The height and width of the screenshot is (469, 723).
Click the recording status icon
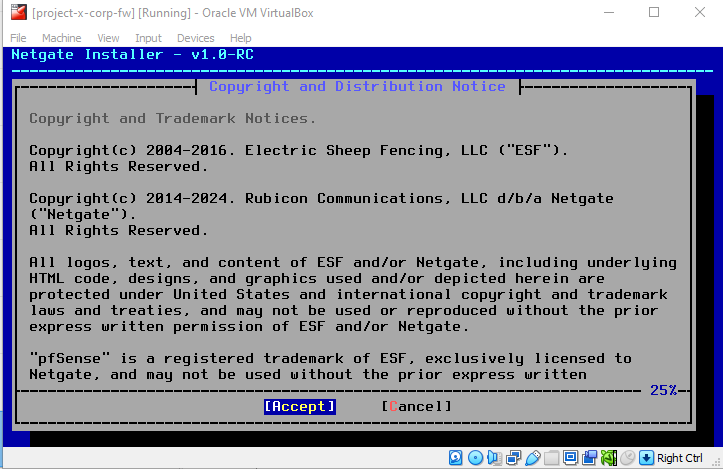coord(589,458)
